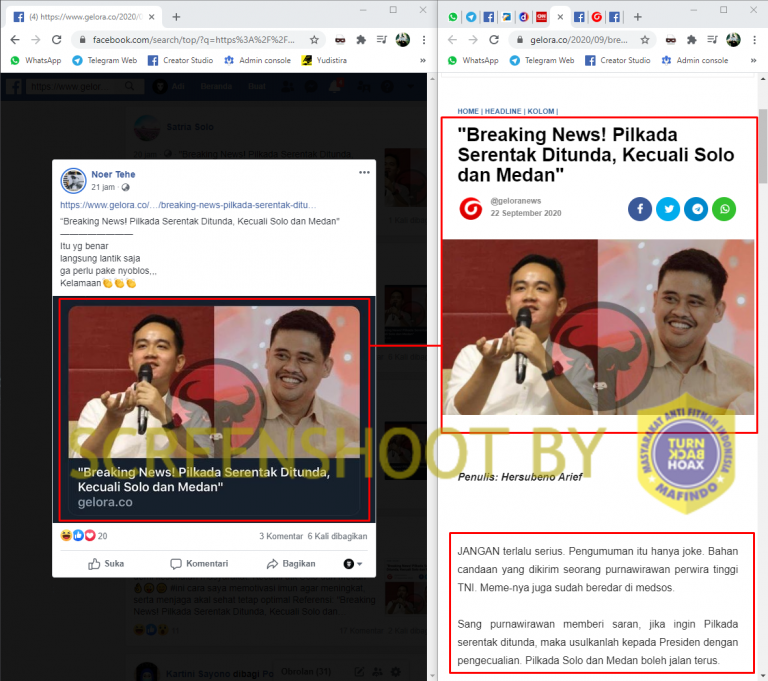
Task: Click the gelora.co address bar
Action: 583,40
